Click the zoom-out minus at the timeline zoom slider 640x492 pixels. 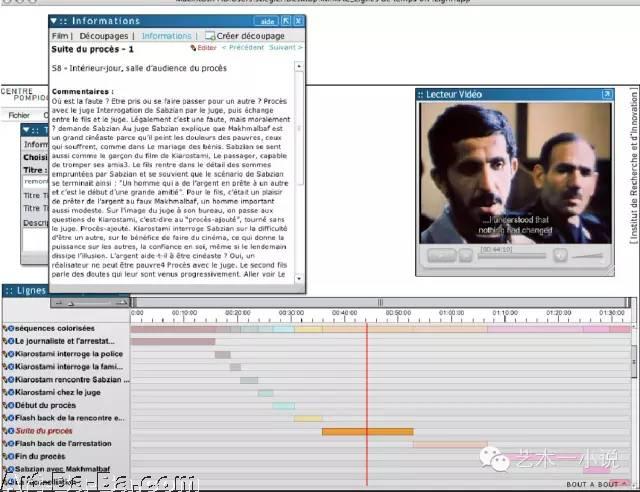tap(58, 303)
